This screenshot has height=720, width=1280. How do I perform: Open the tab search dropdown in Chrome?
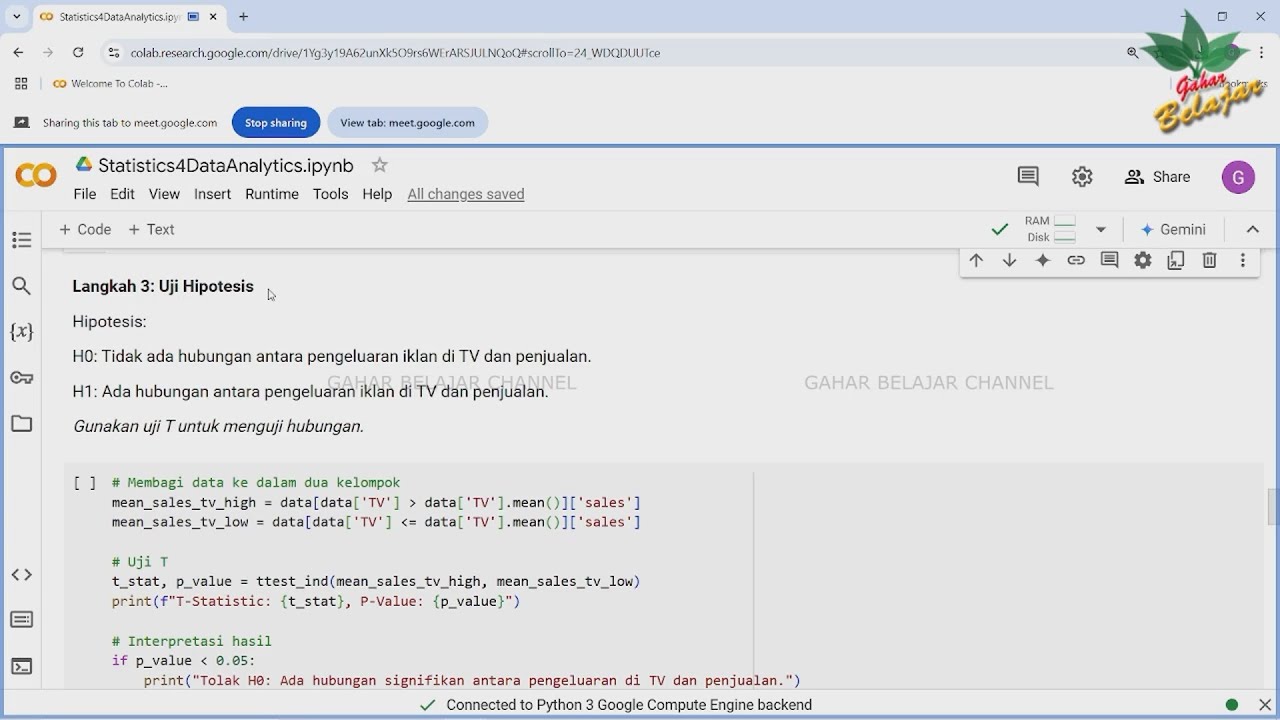(x=16, y=16)
